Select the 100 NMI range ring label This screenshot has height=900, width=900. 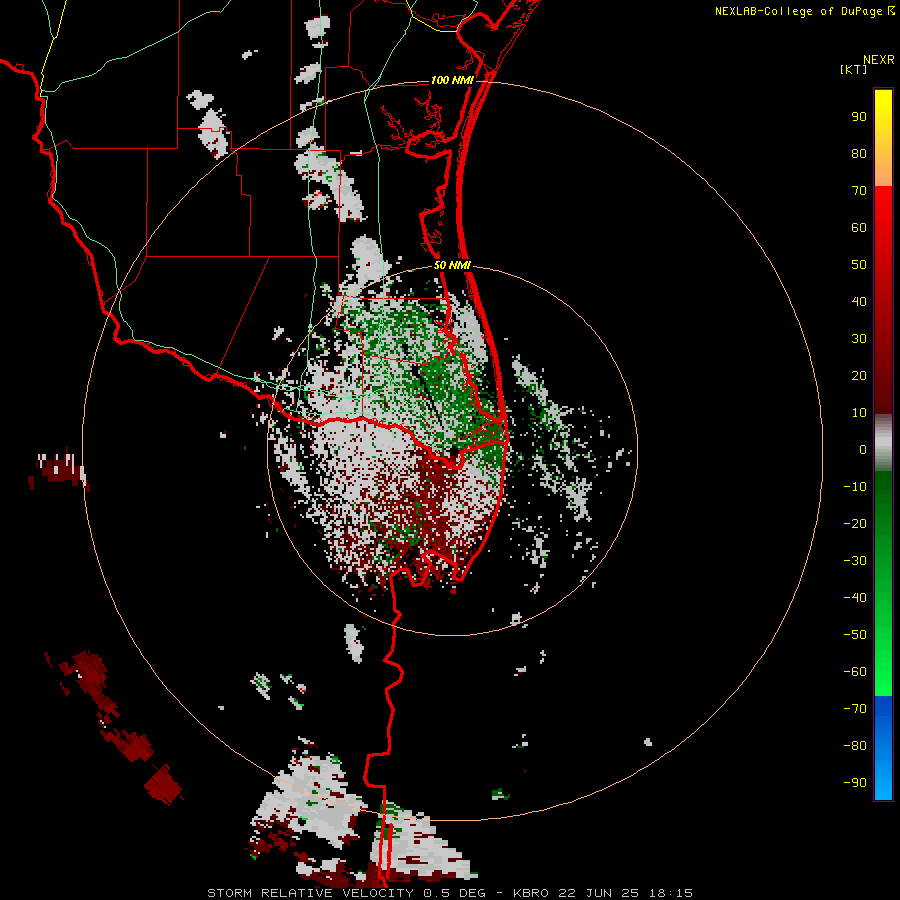click(452, 80)
